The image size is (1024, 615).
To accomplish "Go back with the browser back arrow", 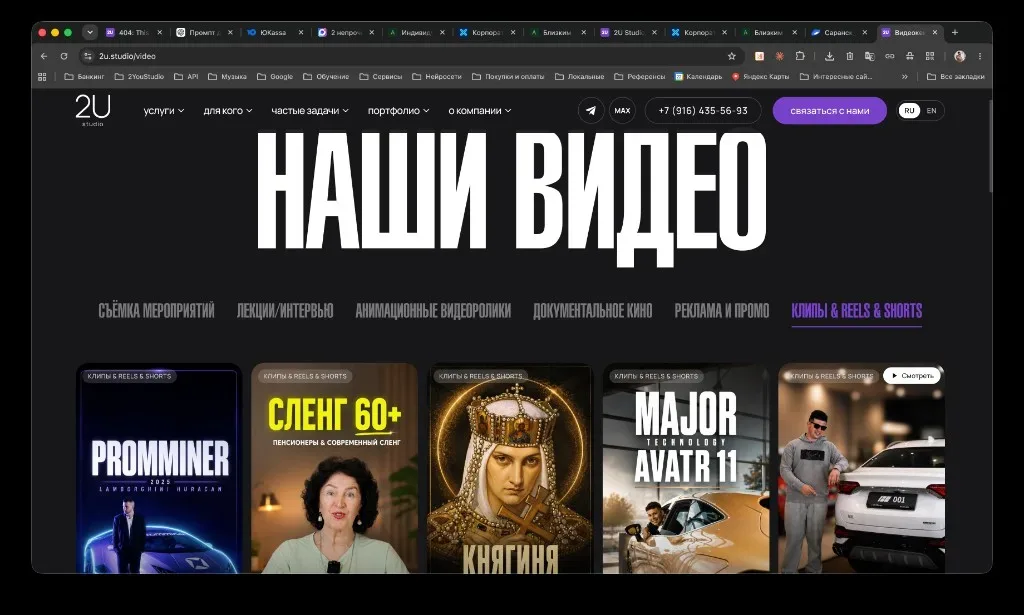I will click(44, 56).
